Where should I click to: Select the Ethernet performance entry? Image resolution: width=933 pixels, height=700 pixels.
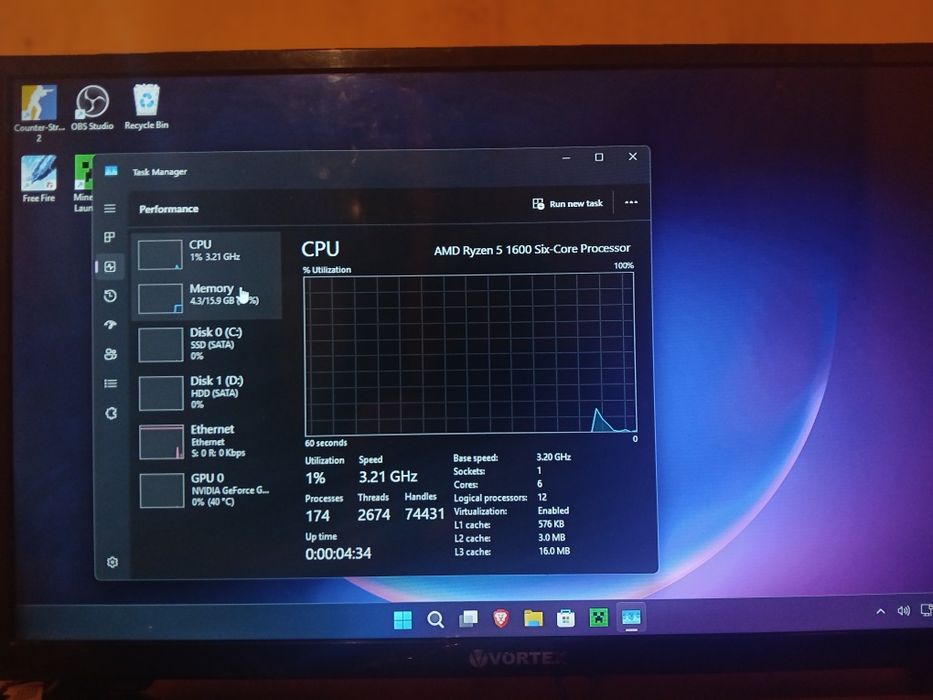pyautogui.click(x=206, y=441)
